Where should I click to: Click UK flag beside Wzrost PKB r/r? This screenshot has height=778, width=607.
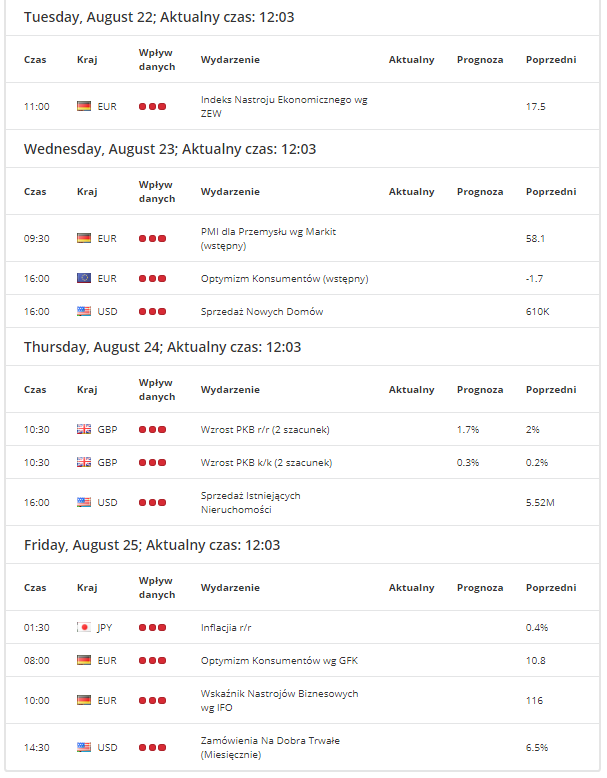(x=84, y=429)
